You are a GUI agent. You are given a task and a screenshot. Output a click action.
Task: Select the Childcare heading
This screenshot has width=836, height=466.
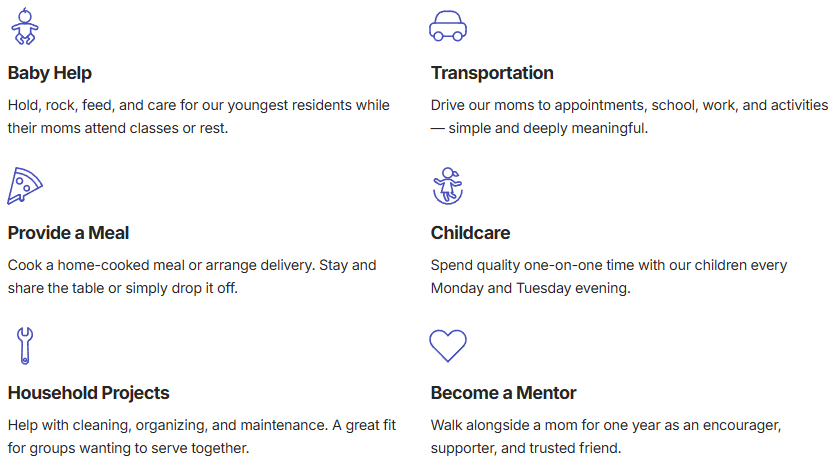(470, 233)
